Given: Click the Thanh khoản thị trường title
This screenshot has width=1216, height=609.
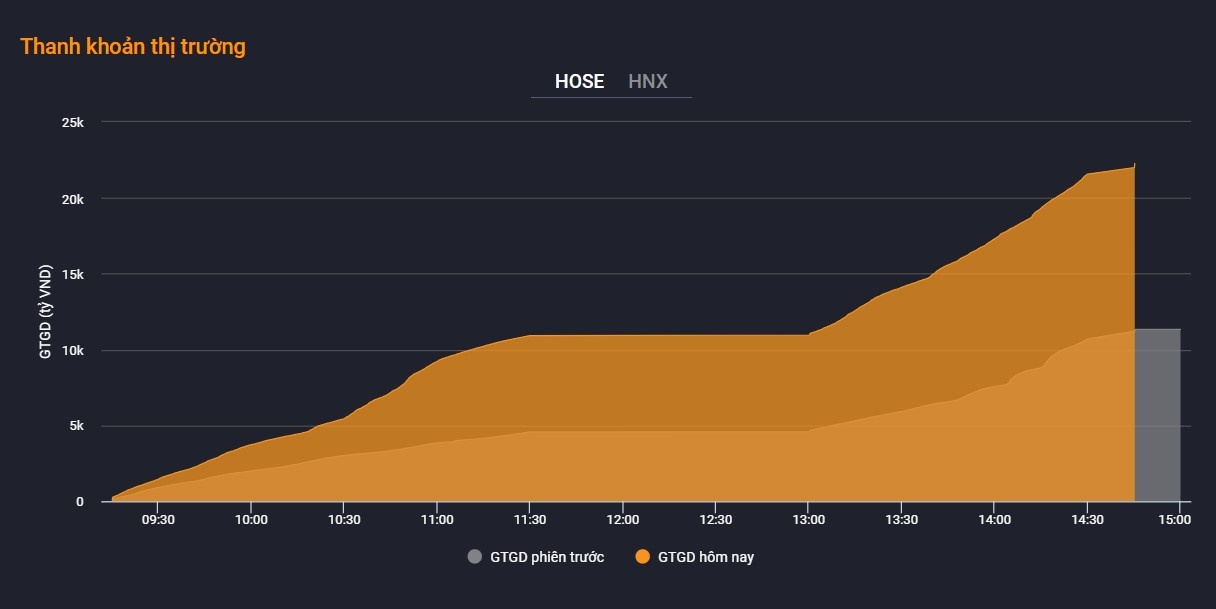Looking at the screenshot, I should (x=133, y=46).
